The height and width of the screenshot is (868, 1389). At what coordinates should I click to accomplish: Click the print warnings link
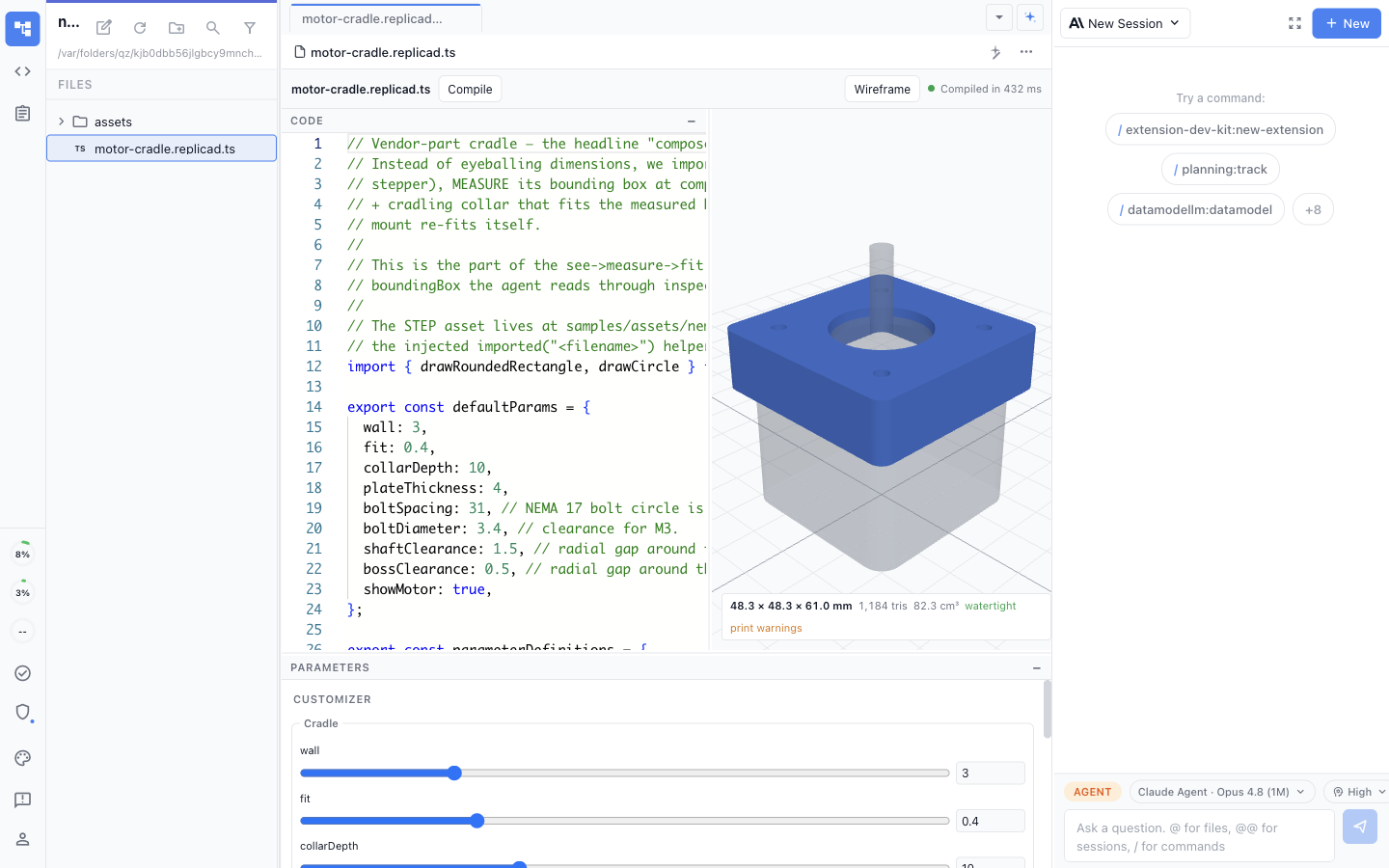point(766,628)
